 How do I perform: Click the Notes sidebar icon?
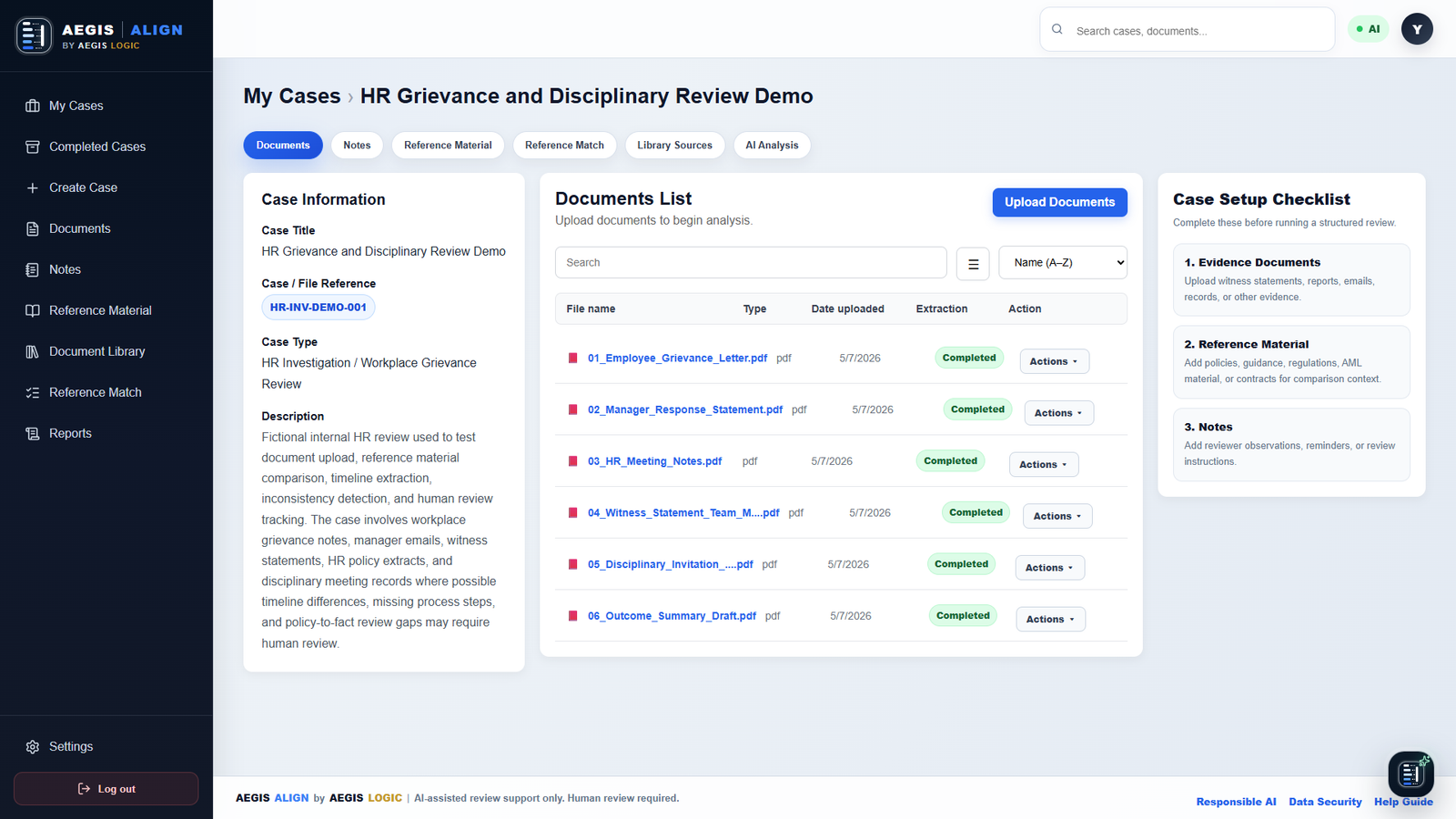(x=33, y=269)
